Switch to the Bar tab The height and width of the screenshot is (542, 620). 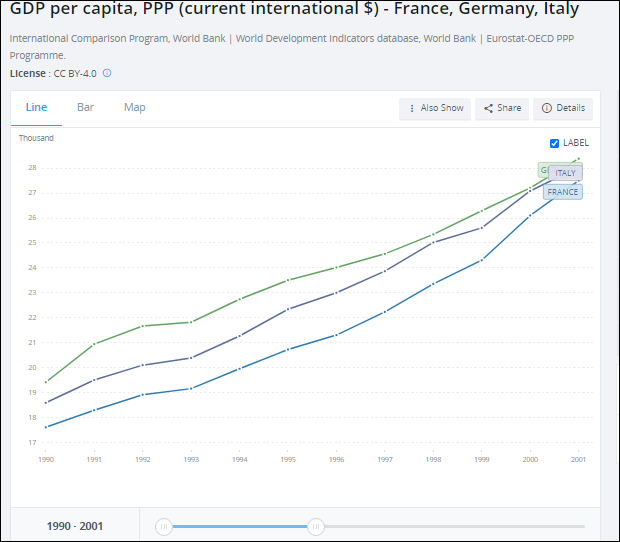[85, 107]
